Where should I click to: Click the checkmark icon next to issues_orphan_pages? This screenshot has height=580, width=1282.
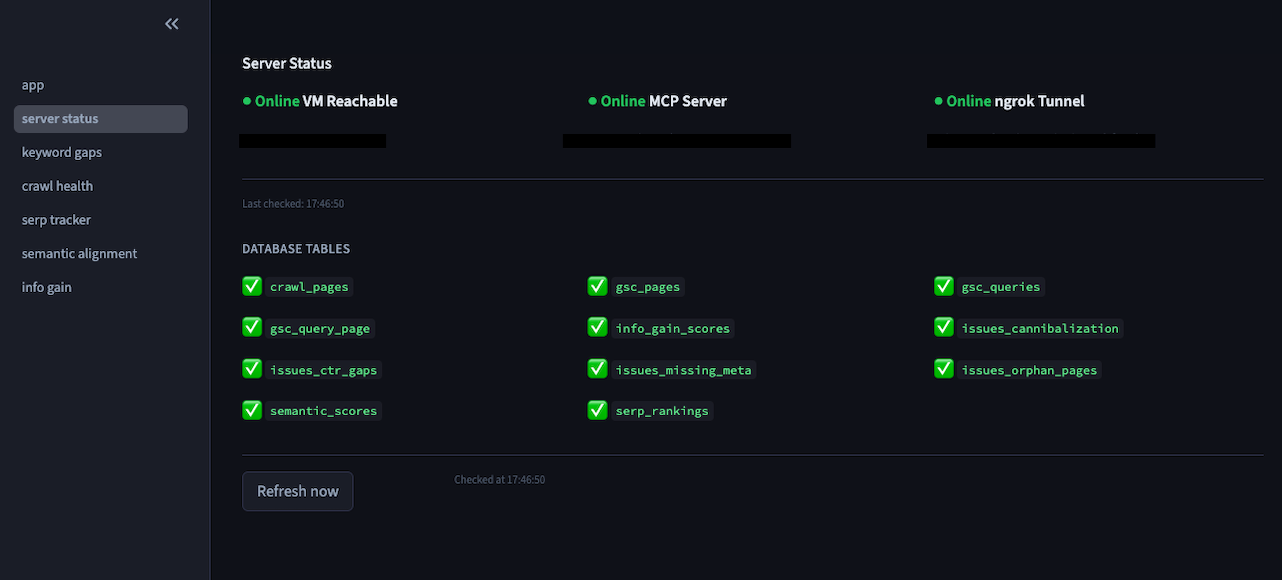pyautogui.click(x=943, y=368)
